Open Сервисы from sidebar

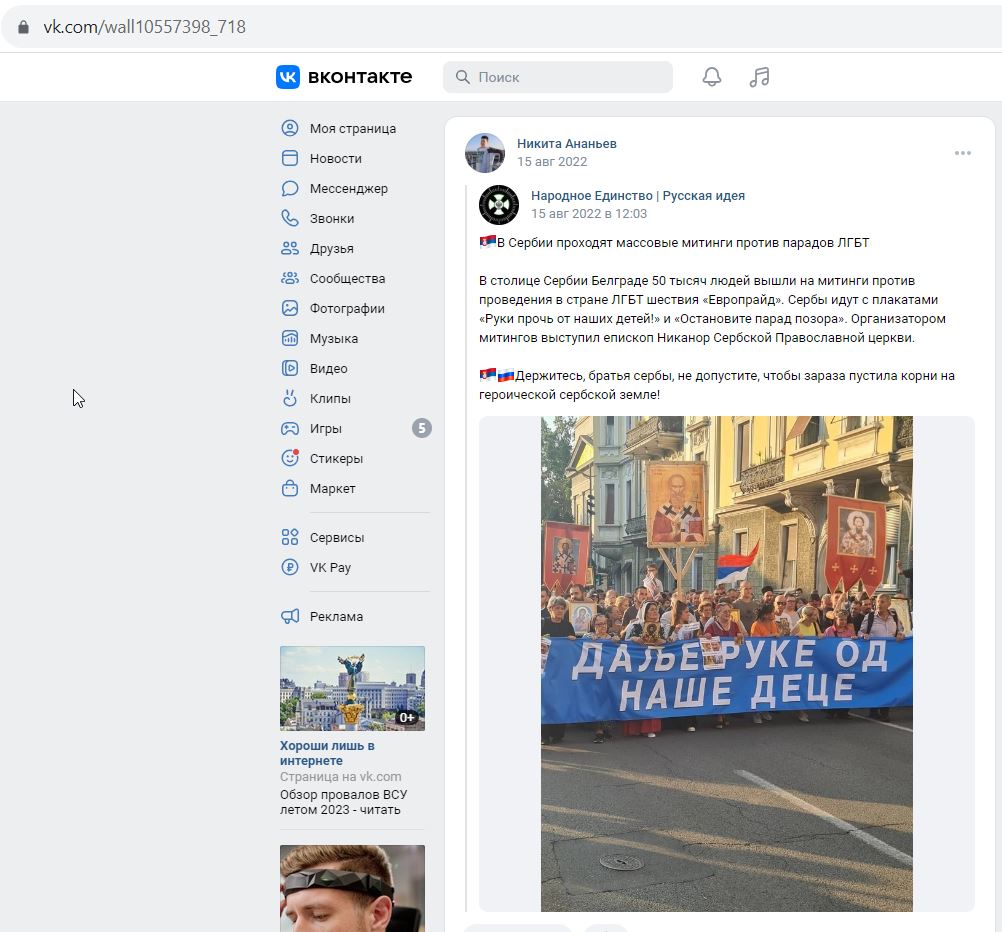click(x=337, y=538)
